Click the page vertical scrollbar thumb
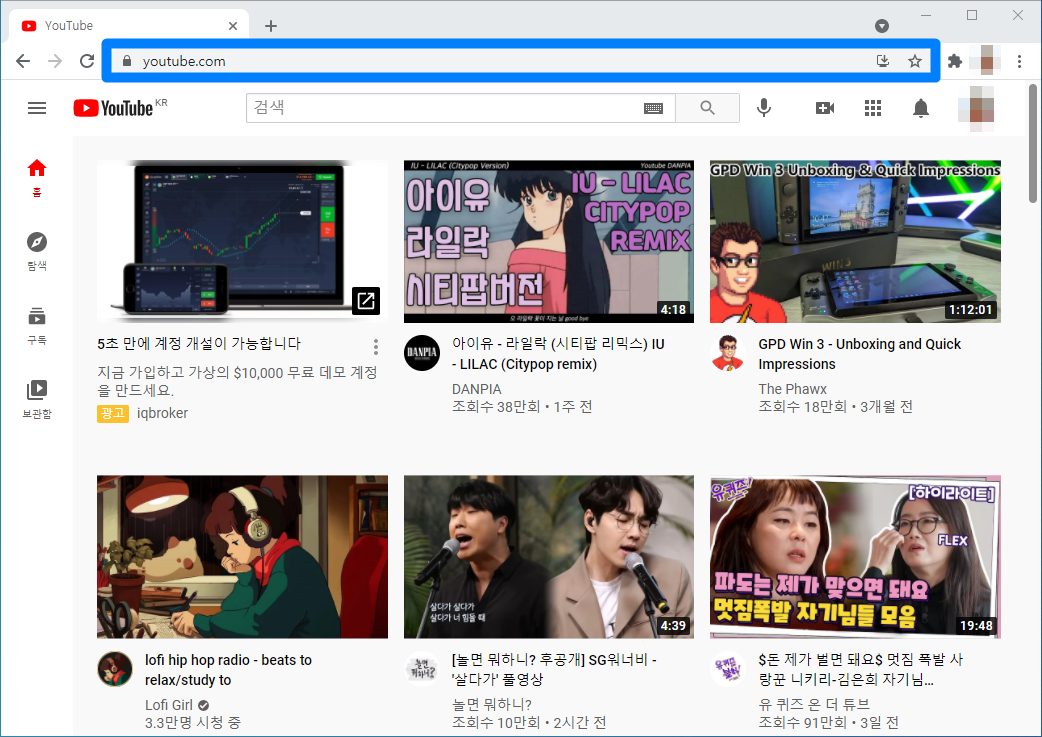The width and height of the screenshot is (1042, 737). [x=1032, y=143]
